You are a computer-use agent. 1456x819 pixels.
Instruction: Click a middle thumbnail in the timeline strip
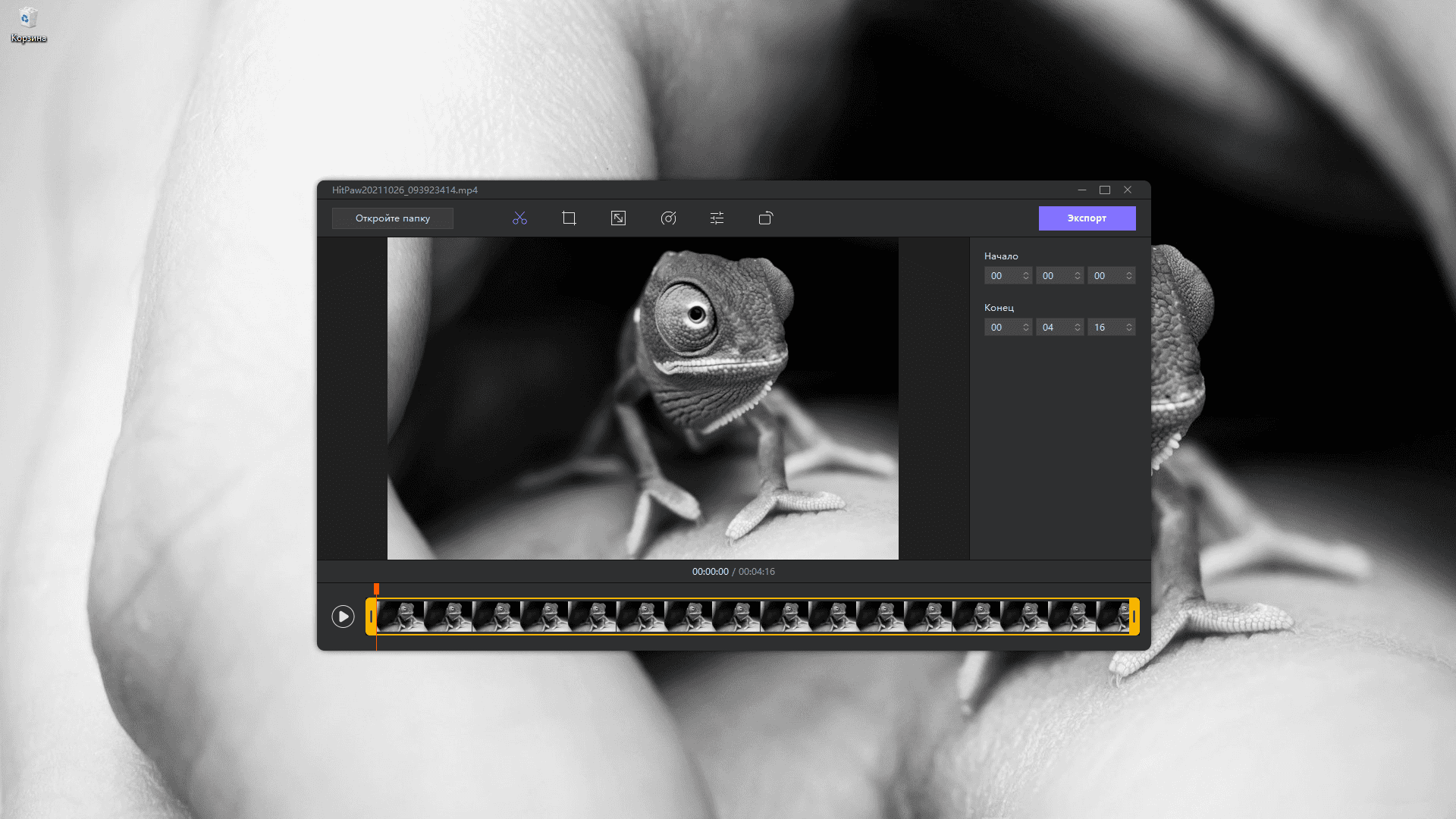tap(736, 617)
